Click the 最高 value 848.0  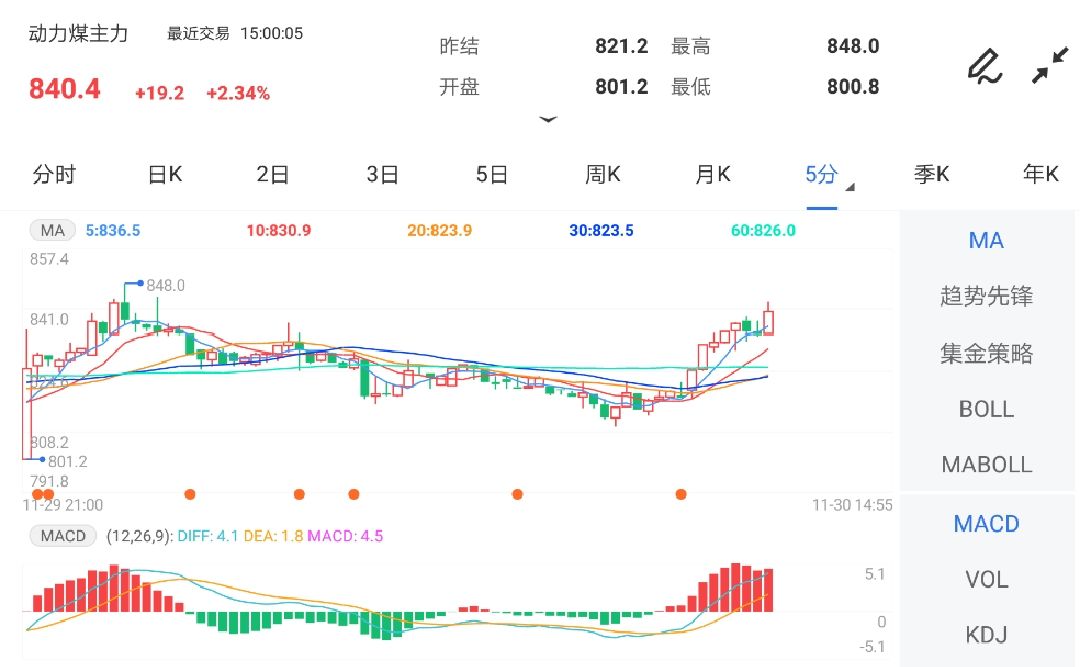click(x=853, y=46)
